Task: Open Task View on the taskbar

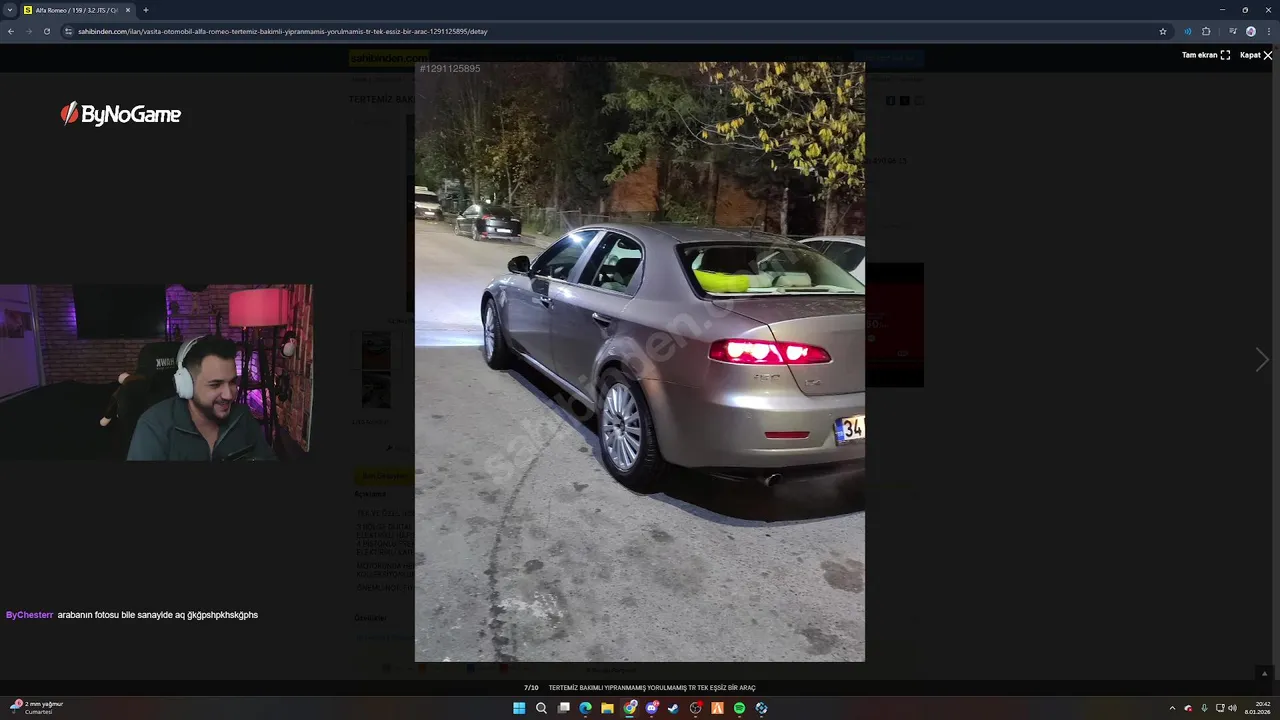Action: [563, 708]
